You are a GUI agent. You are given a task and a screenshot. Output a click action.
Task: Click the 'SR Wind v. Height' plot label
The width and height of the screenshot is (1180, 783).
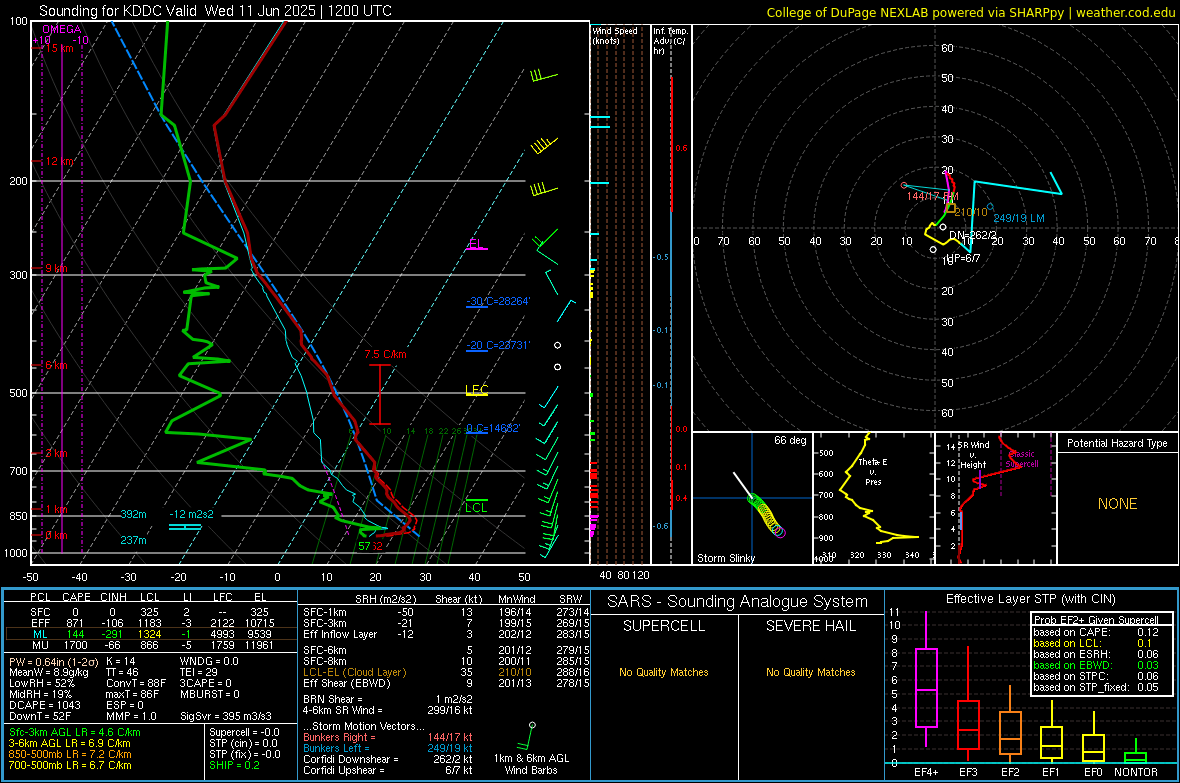coord(973,455)
